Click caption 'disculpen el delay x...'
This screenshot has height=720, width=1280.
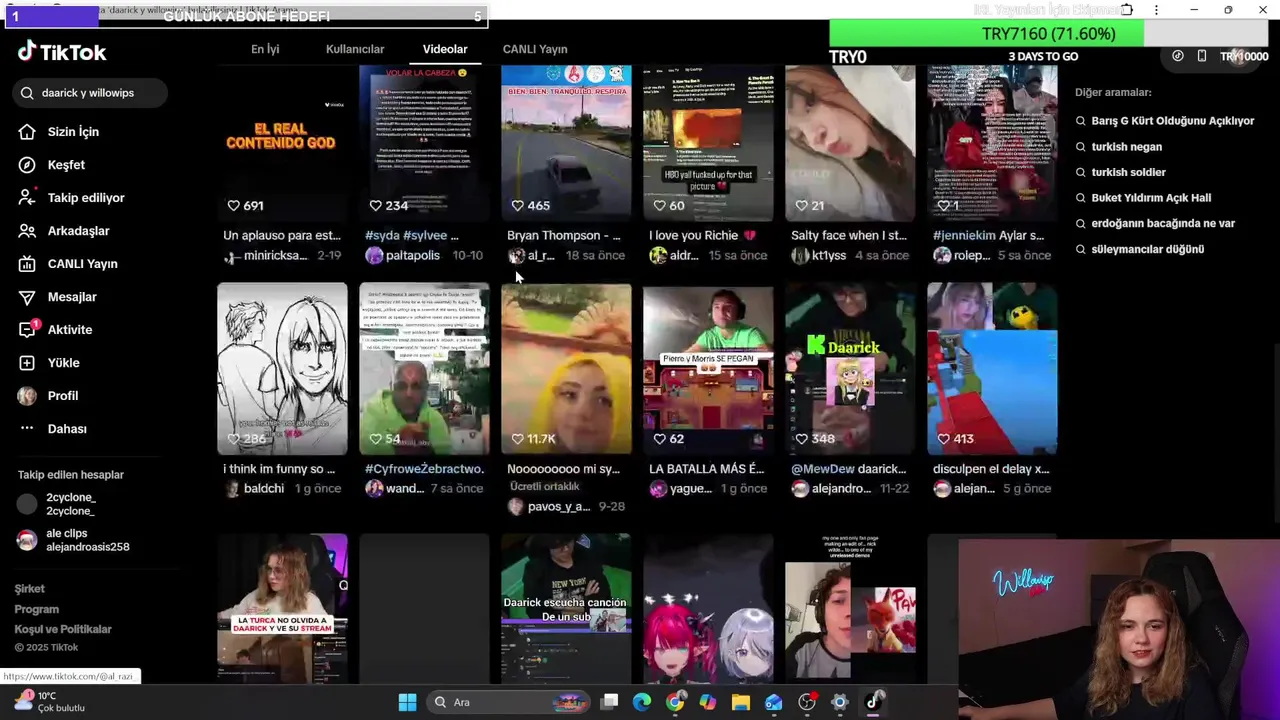pyautogui.click(x=990, y=469)
